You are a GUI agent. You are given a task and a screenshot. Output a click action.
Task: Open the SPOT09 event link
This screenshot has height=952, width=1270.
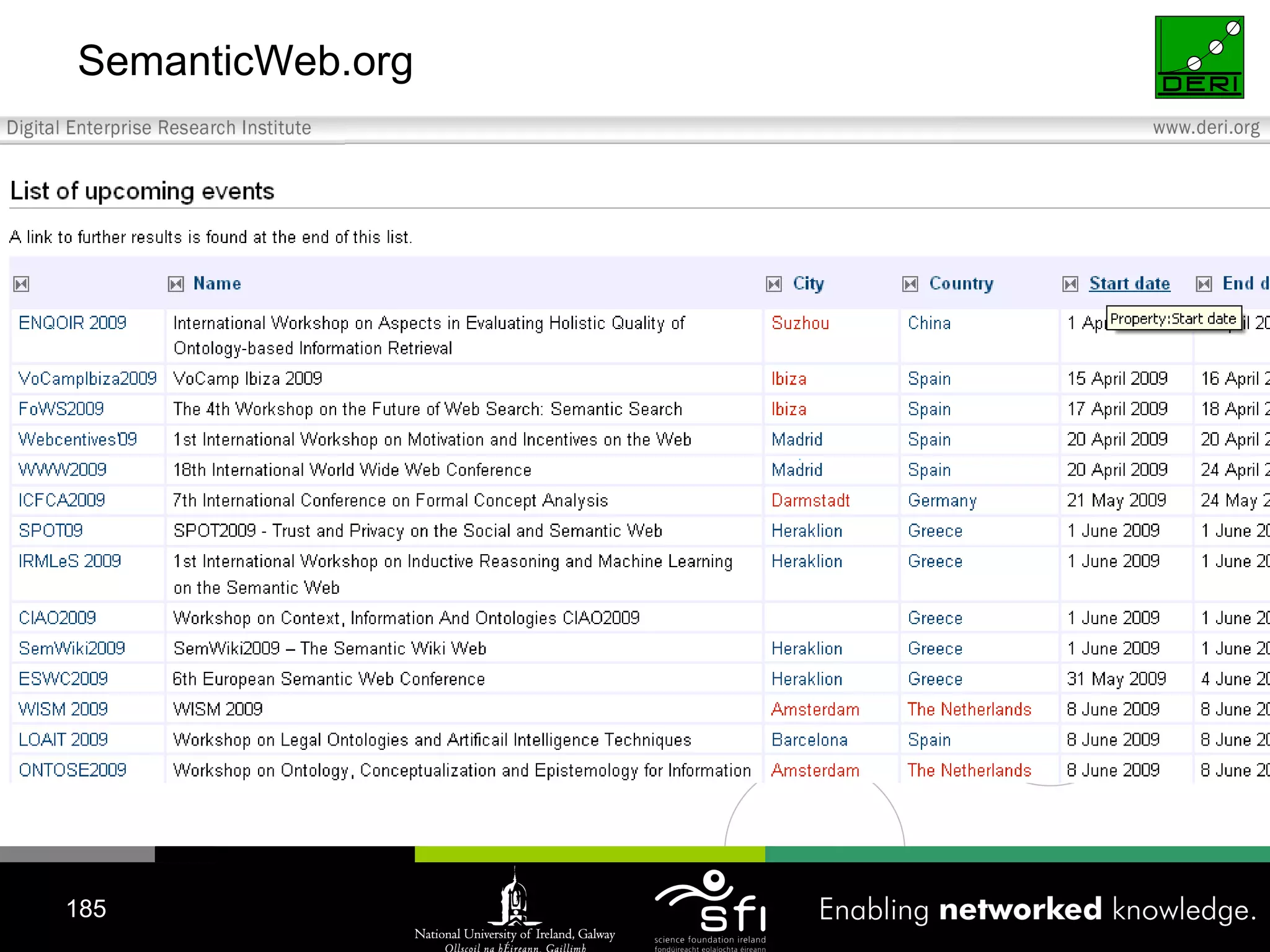(x=51, y=531)
